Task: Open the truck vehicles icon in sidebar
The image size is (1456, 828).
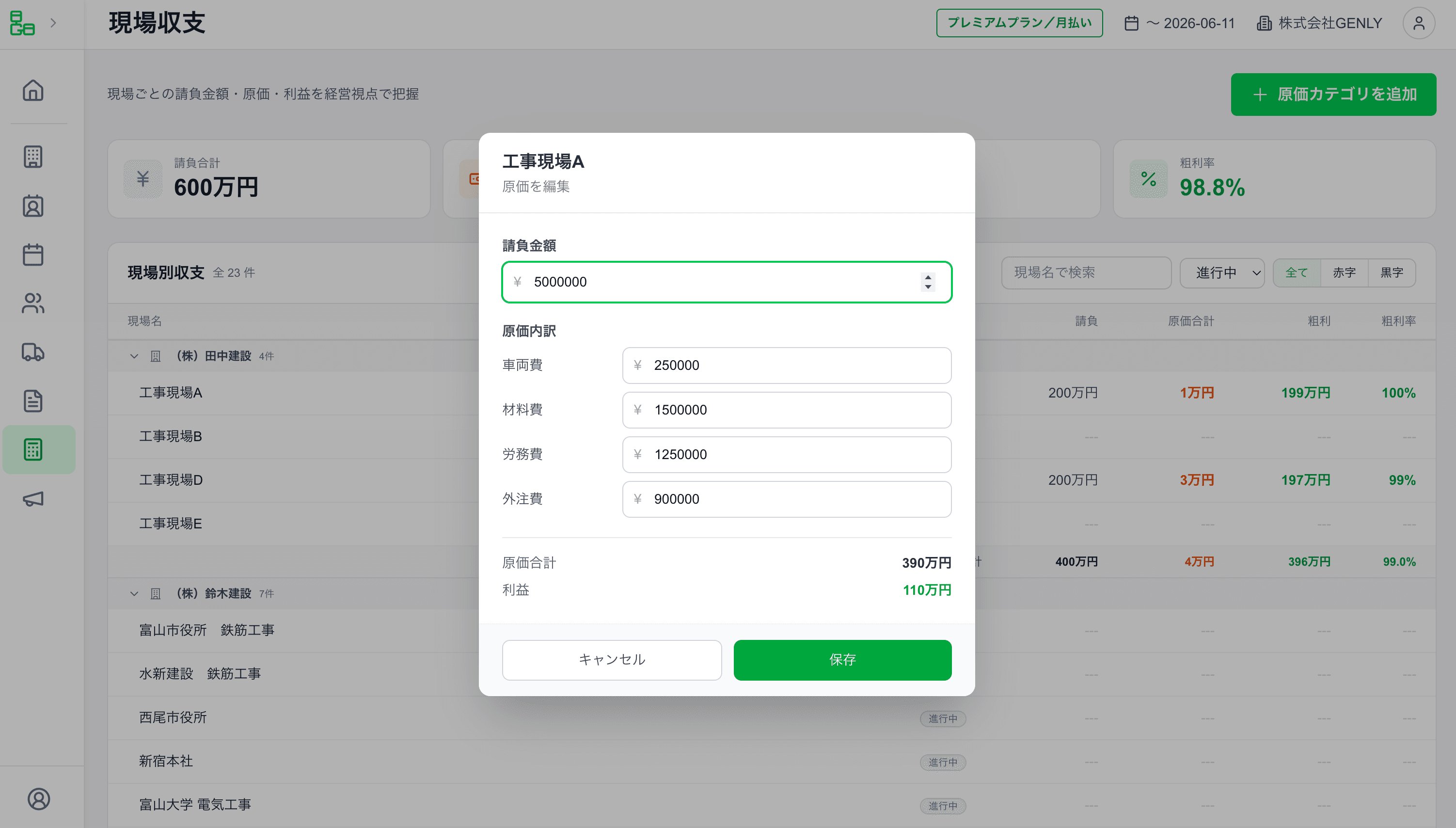Action: point(33,352)
